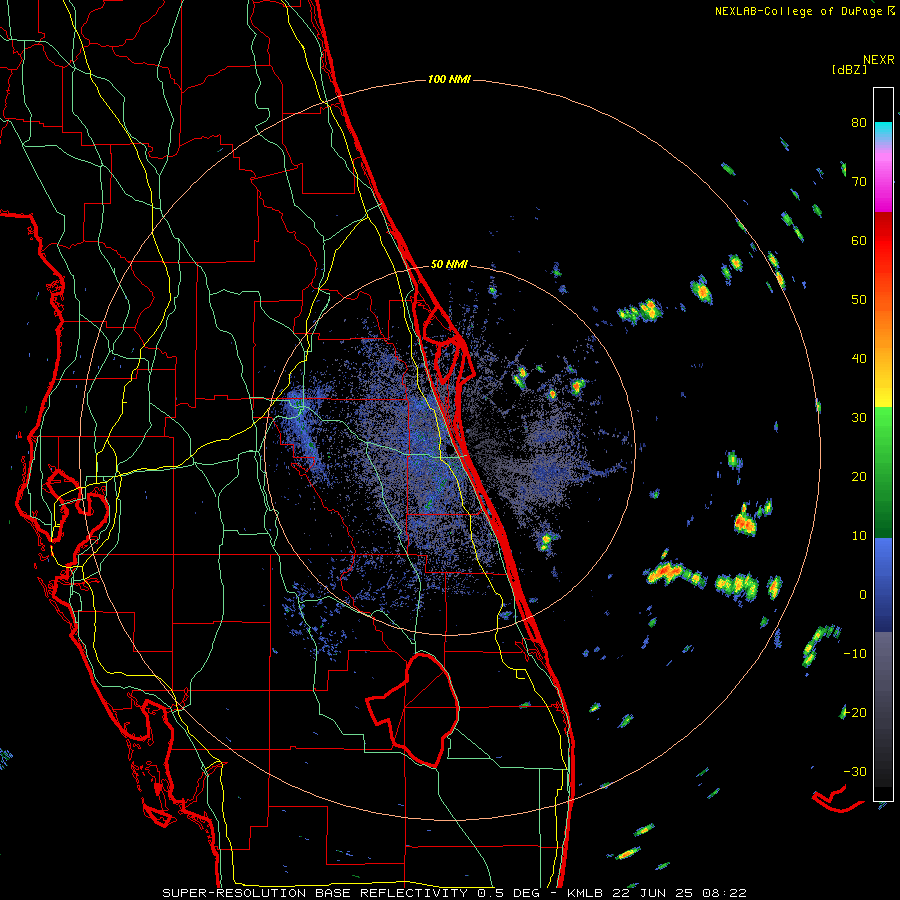Click the 80 value on dBZ scale

[x=859, y=122]
